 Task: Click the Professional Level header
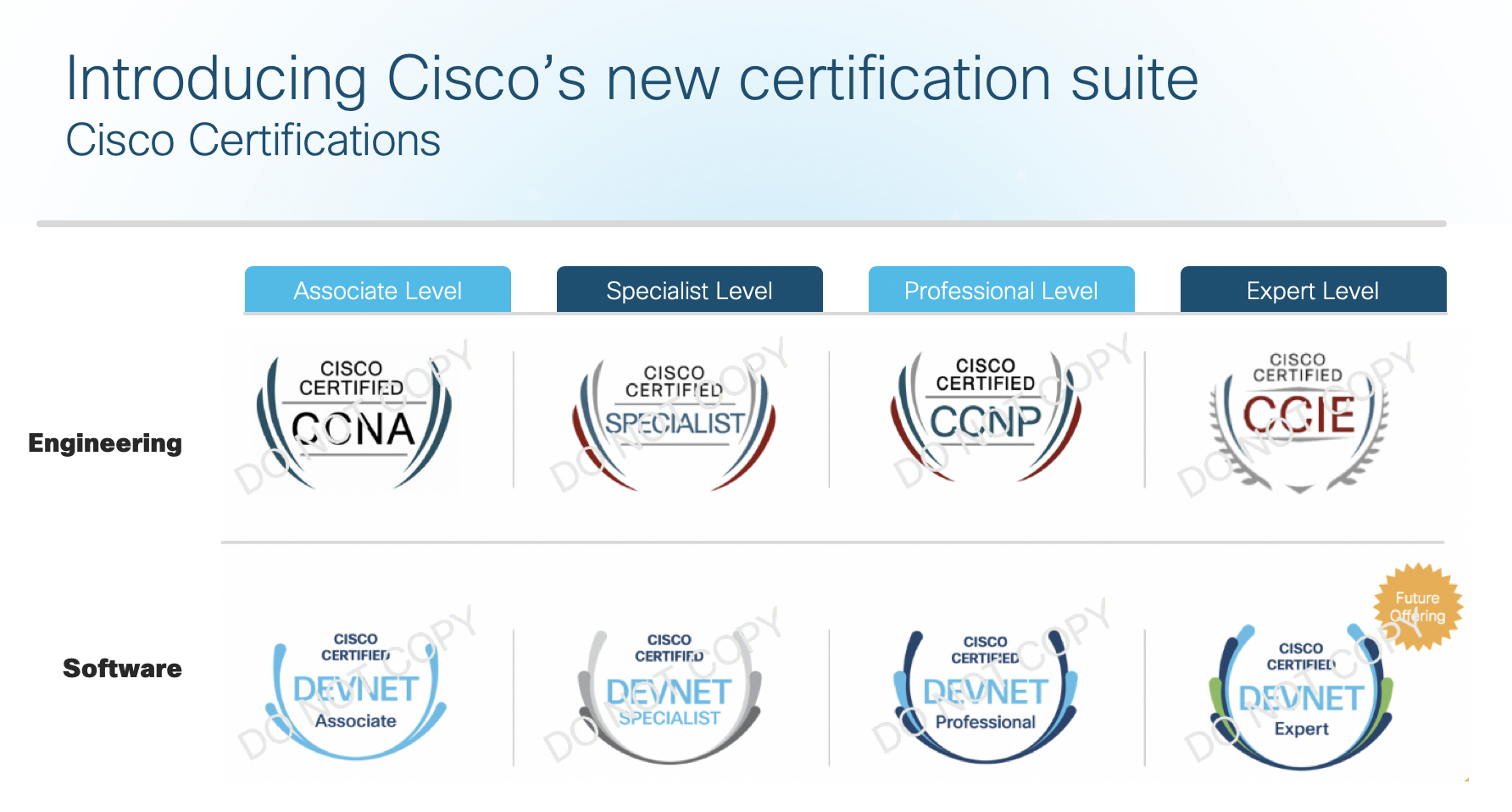tap(1001, 291)
